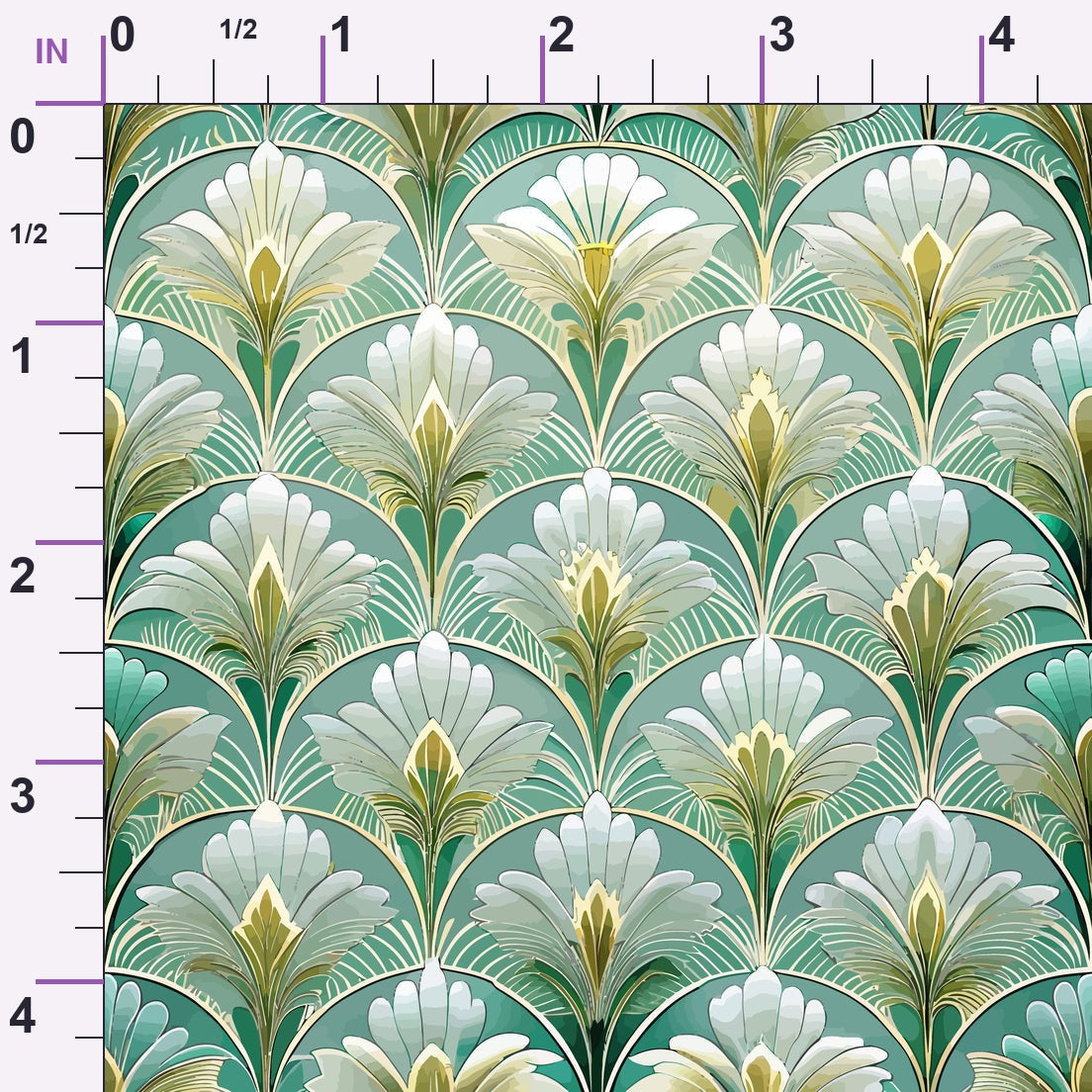
Task: Click the "3" on the horizontal ruler
Action: (781, 35)
